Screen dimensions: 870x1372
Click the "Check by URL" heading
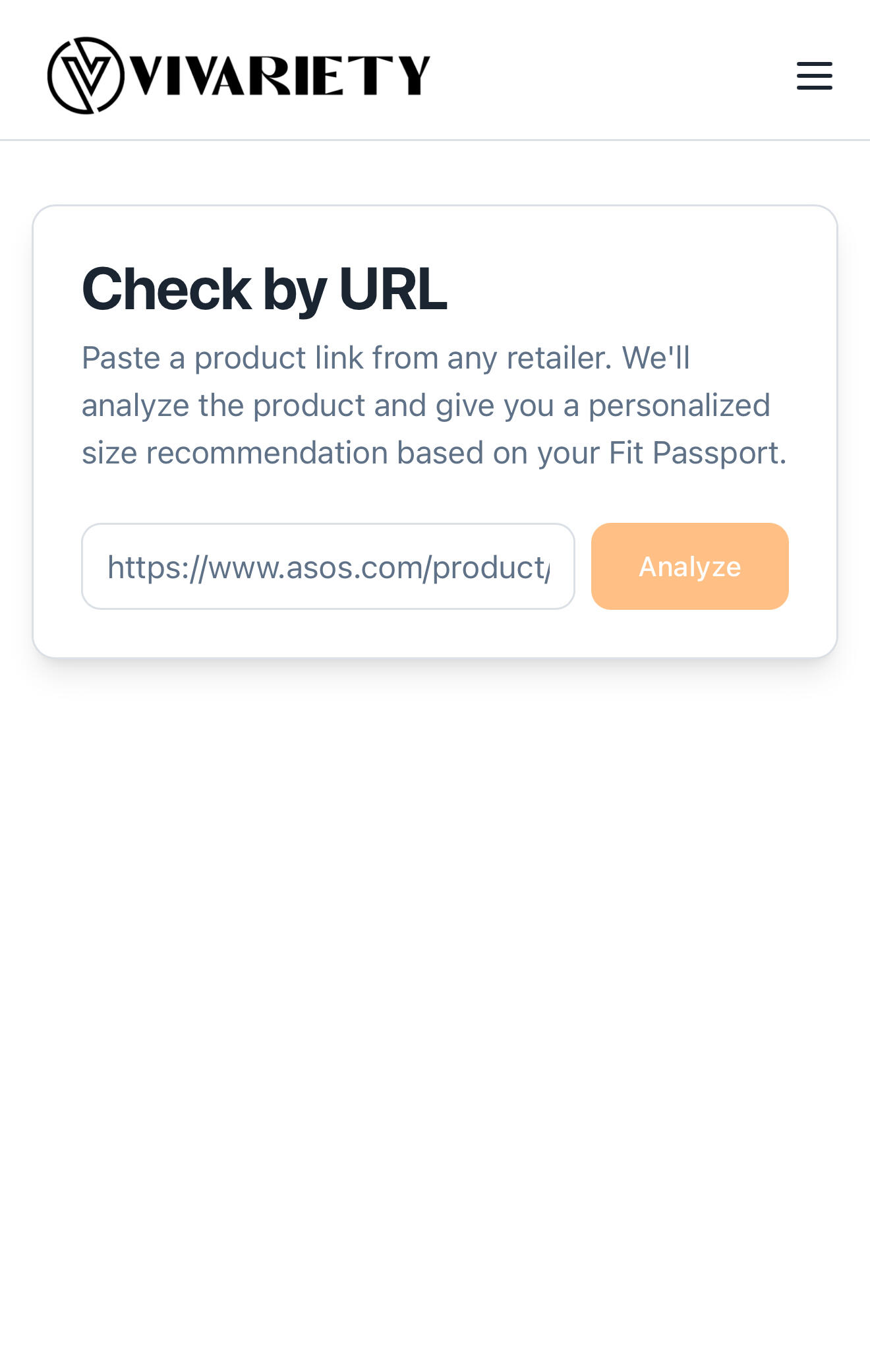point(264,289)
